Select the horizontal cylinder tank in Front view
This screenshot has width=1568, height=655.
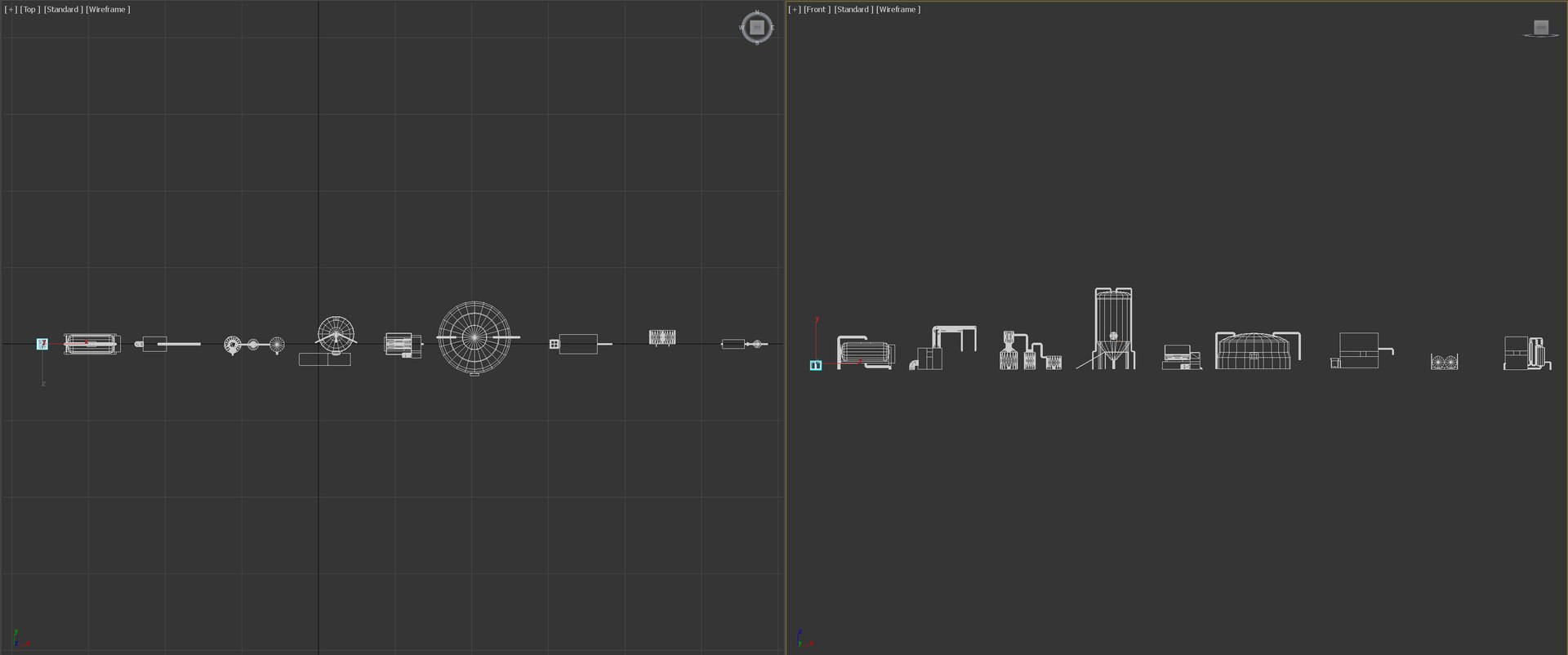(866, 352)
